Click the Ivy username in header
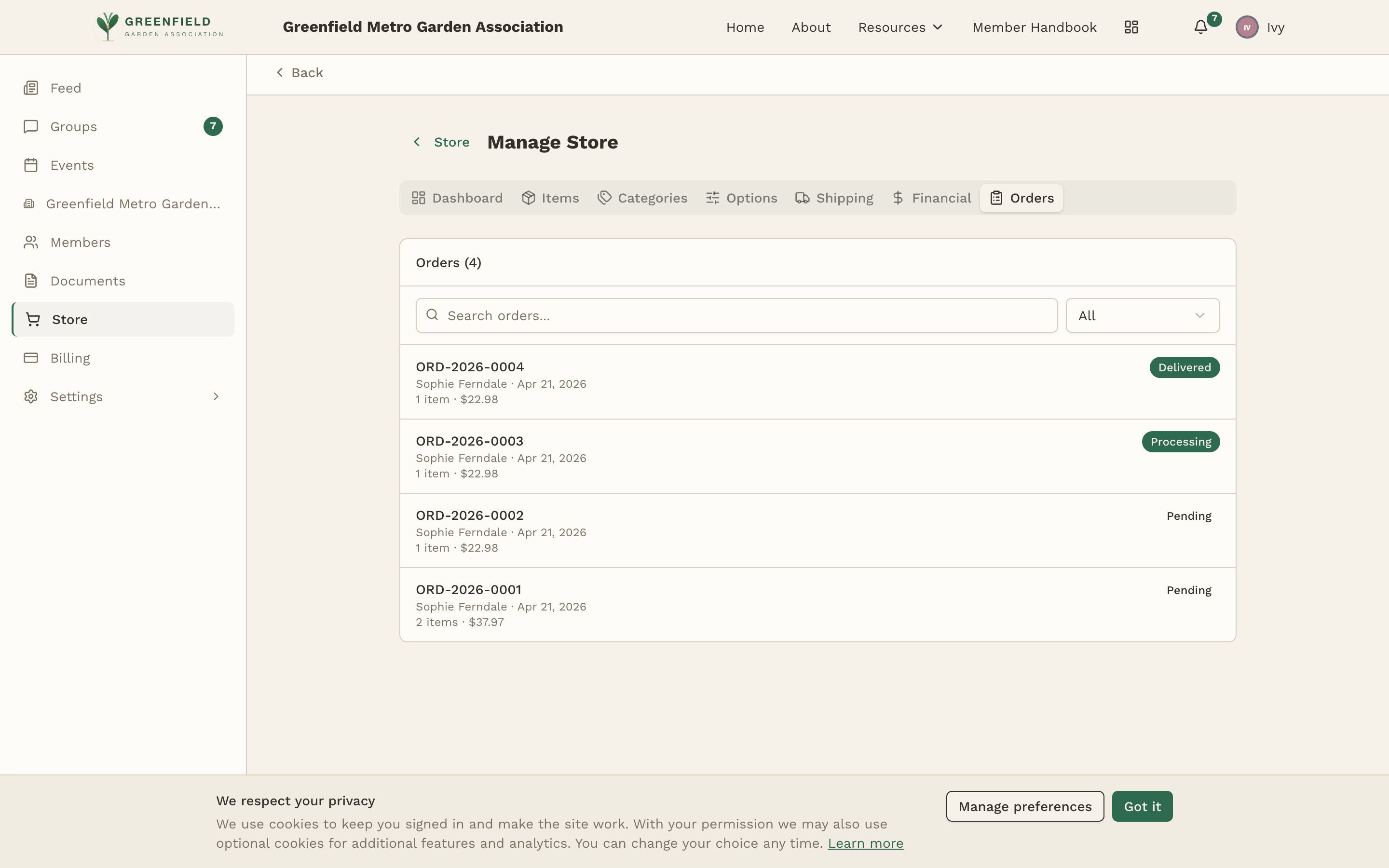Screen dimensions: 1389x868 (x=1275, y=27)
